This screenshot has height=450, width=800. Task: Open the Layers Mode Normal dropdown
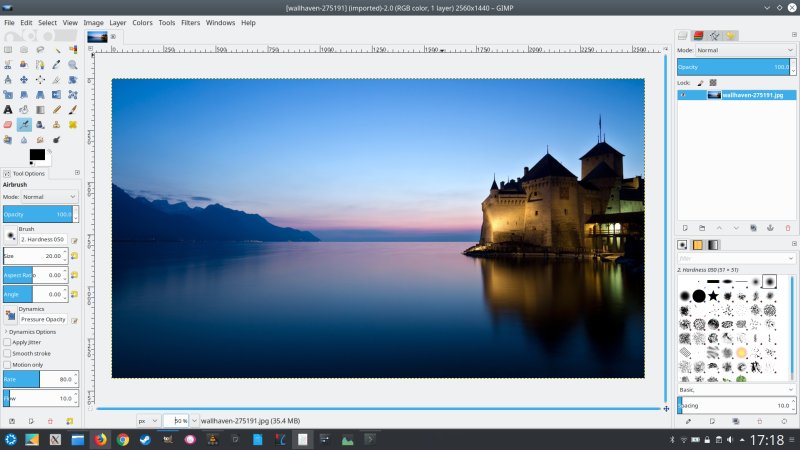(x=745, y=50)
